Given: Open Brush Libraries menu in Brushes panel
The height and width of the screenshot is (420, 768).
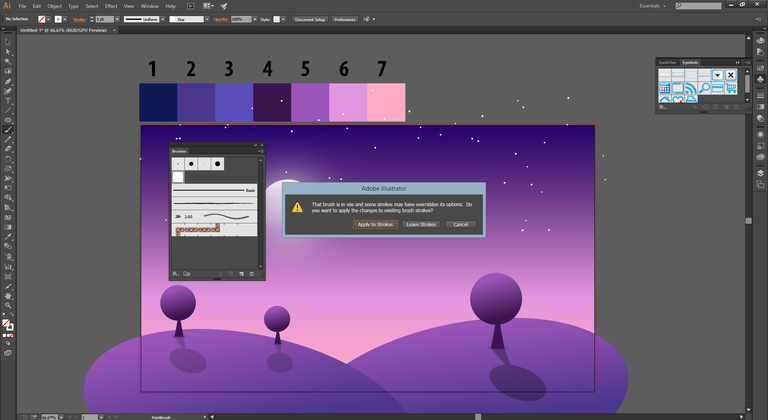Looking at the screenshot, I should pyautogui.click(x=175, y=274).
